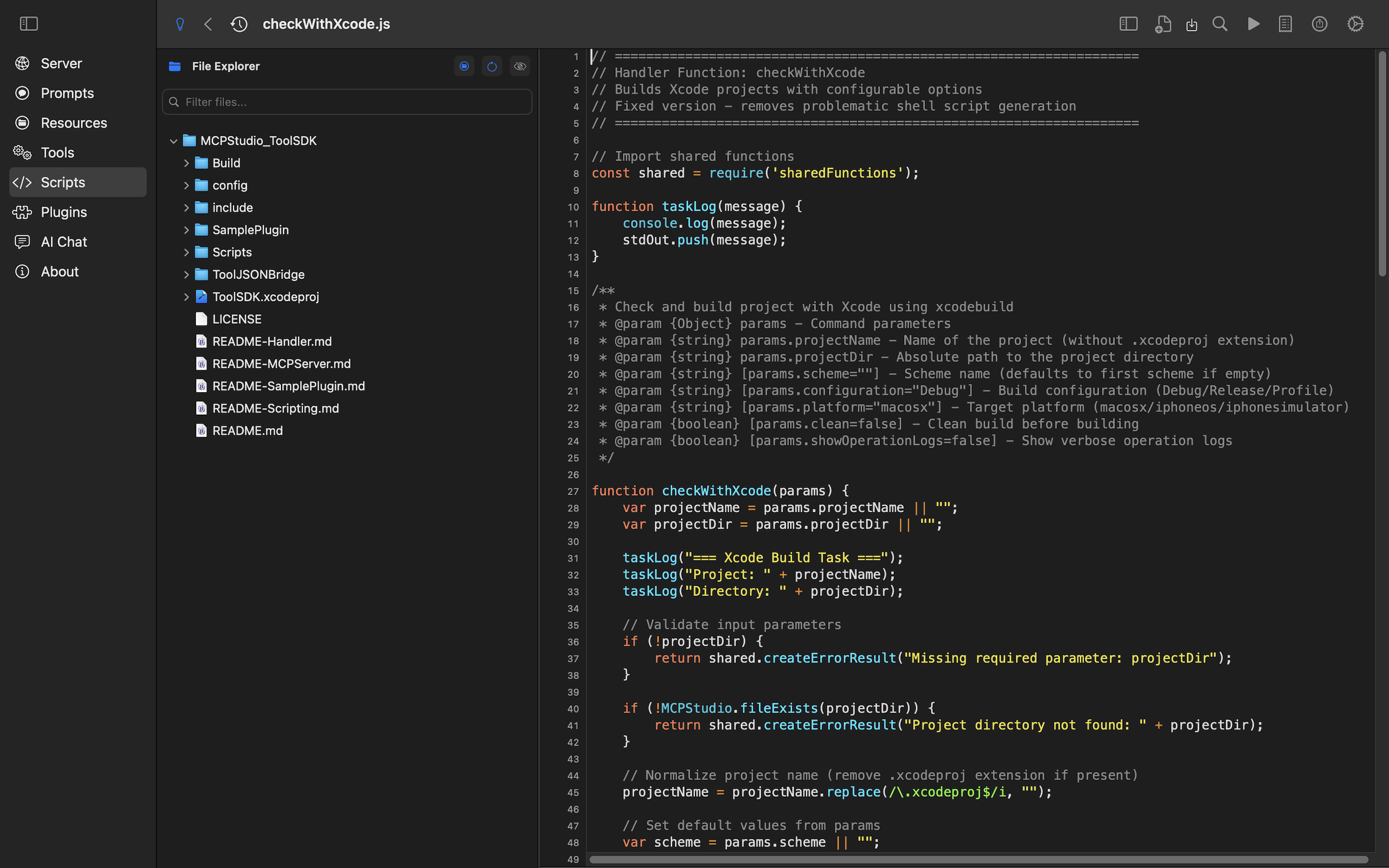Open the Tools section

(78, 152)
